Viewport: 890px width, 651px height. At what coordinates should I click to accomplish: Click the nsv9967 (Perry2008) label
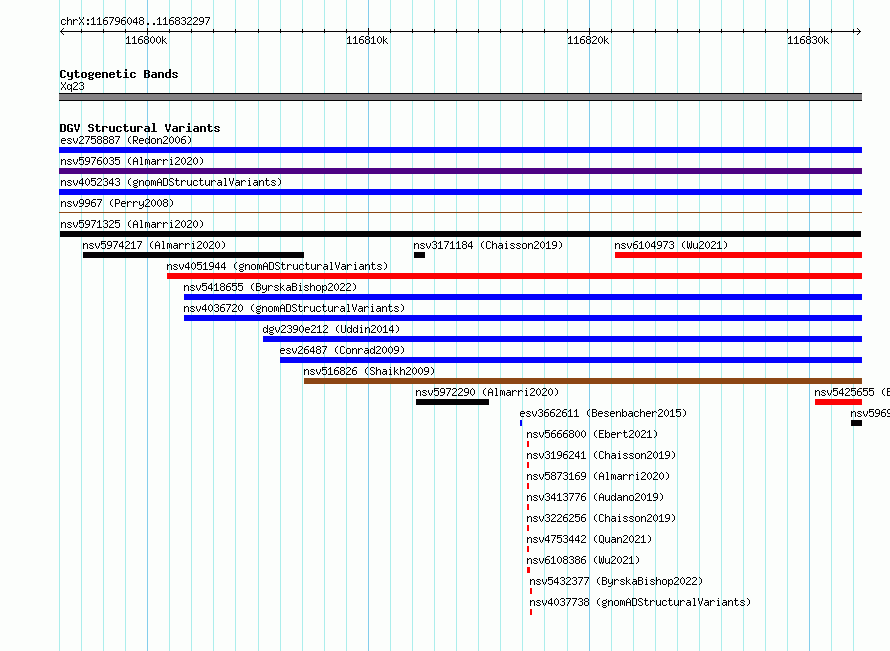[x=117, y=203]
